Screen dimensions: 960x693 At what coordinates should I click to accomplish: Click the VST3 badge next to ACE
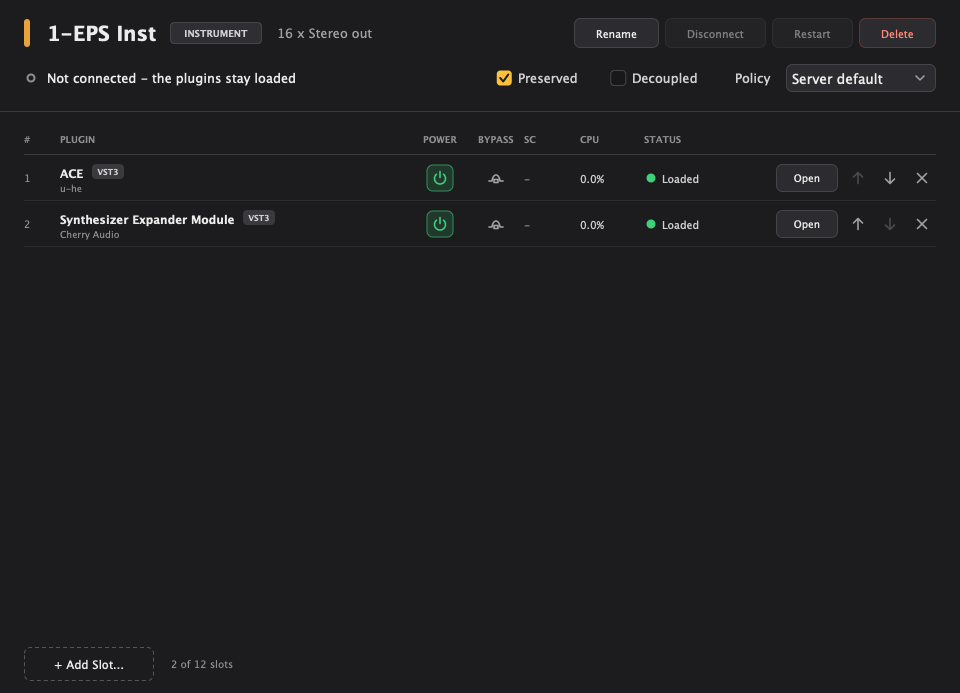[x=108, y=172]
